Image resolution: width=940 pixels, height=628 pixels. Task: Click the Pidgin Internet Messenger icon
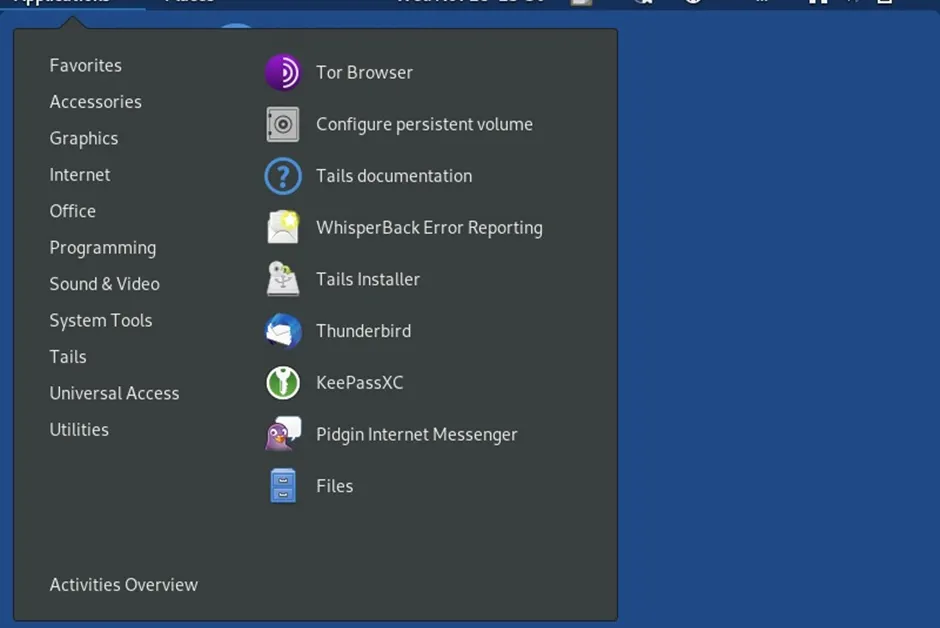tap(283, 434)
